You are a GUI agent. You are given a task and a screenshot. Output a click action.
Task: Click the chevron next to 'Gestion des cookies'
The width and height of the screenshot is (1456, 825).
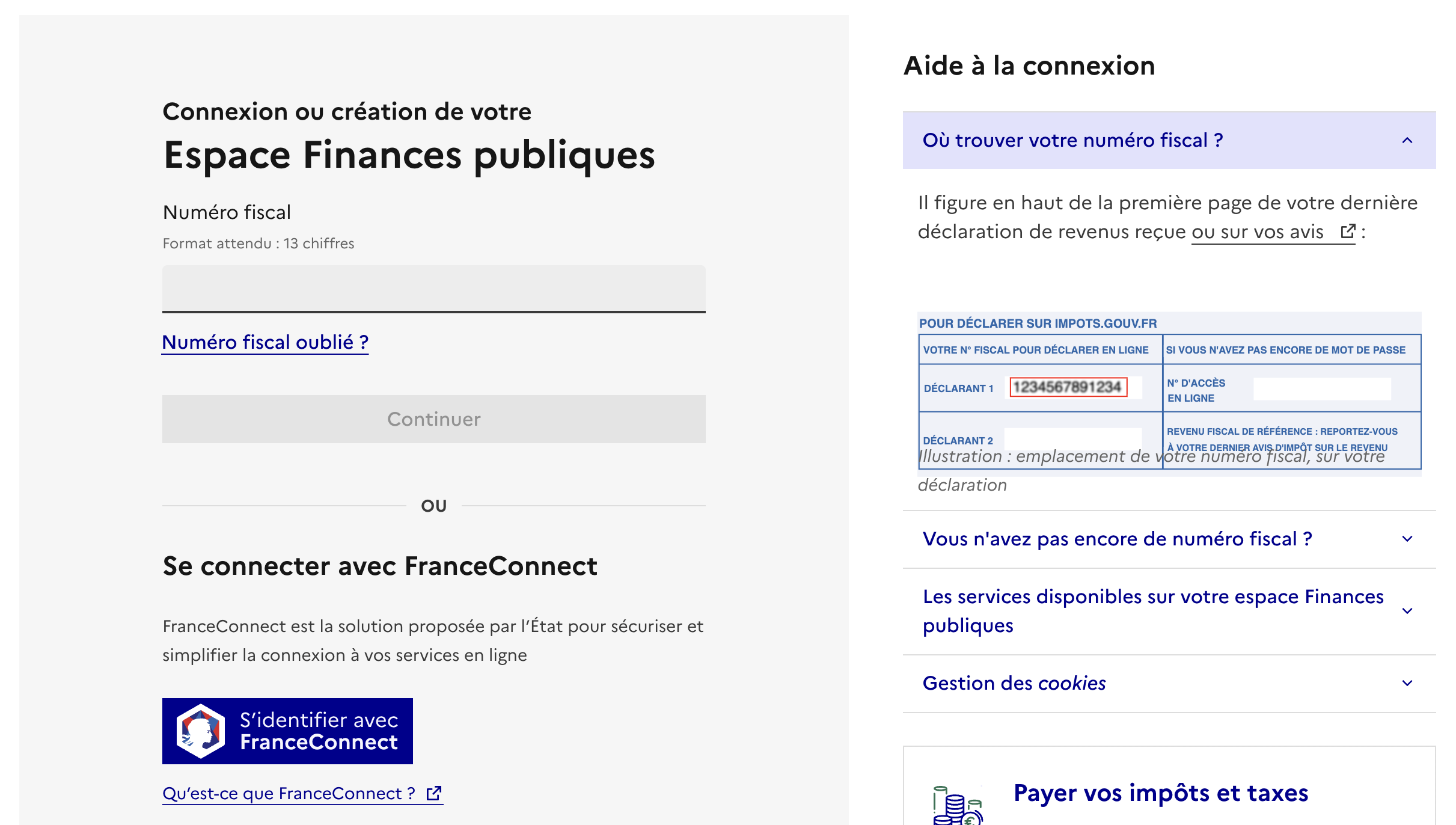pyautogui.click(x=1407, y=682)
